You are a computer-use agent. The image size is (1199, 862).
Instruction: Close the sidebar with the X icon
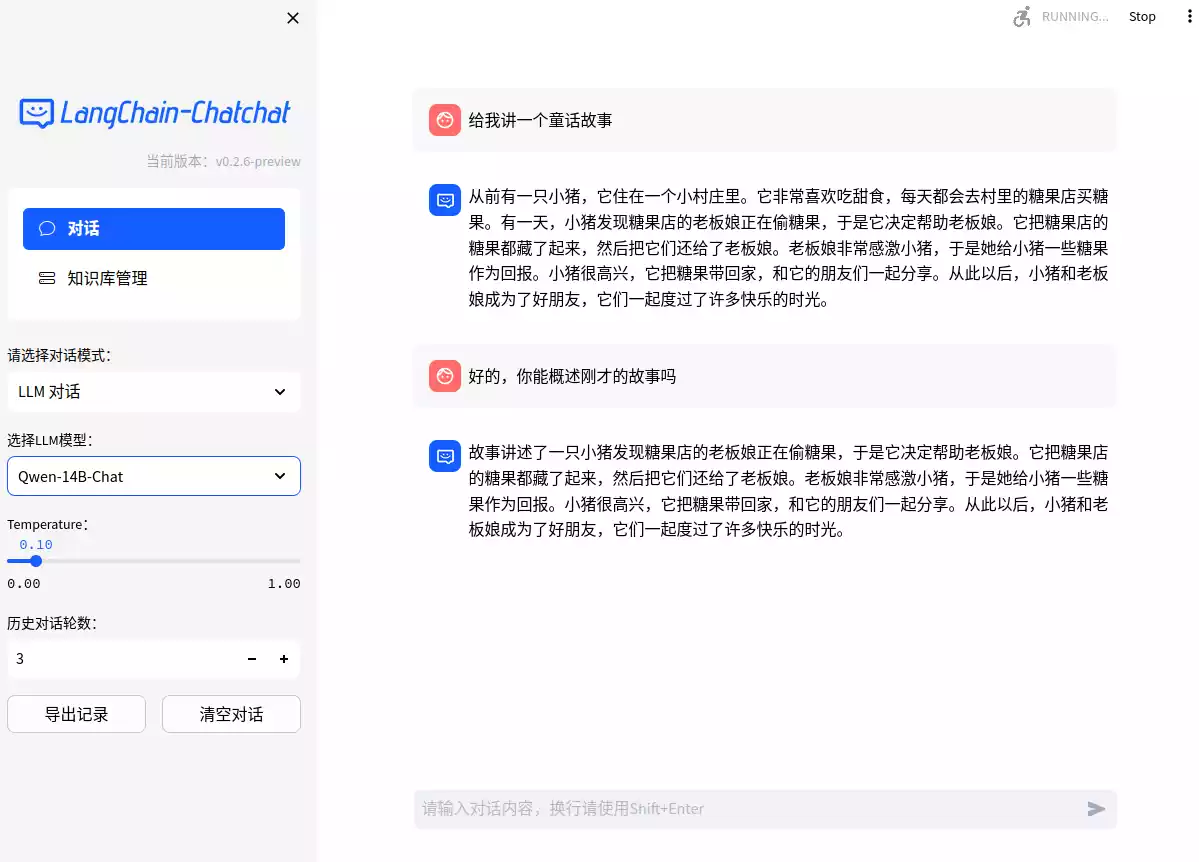(293, 18)
